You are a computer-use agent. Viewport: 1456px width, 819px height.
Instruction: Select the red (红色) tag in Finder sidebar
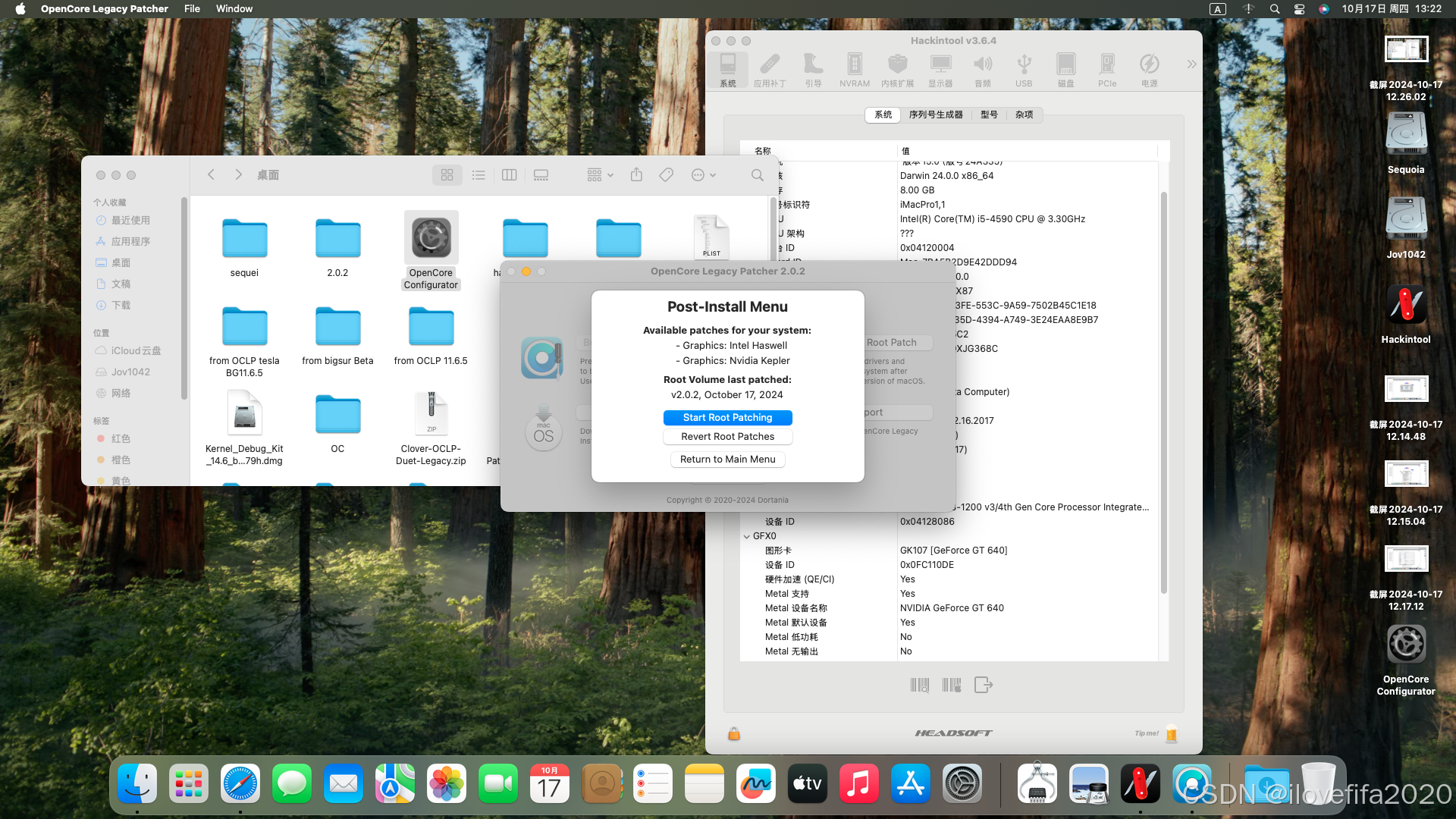point(120,438)
